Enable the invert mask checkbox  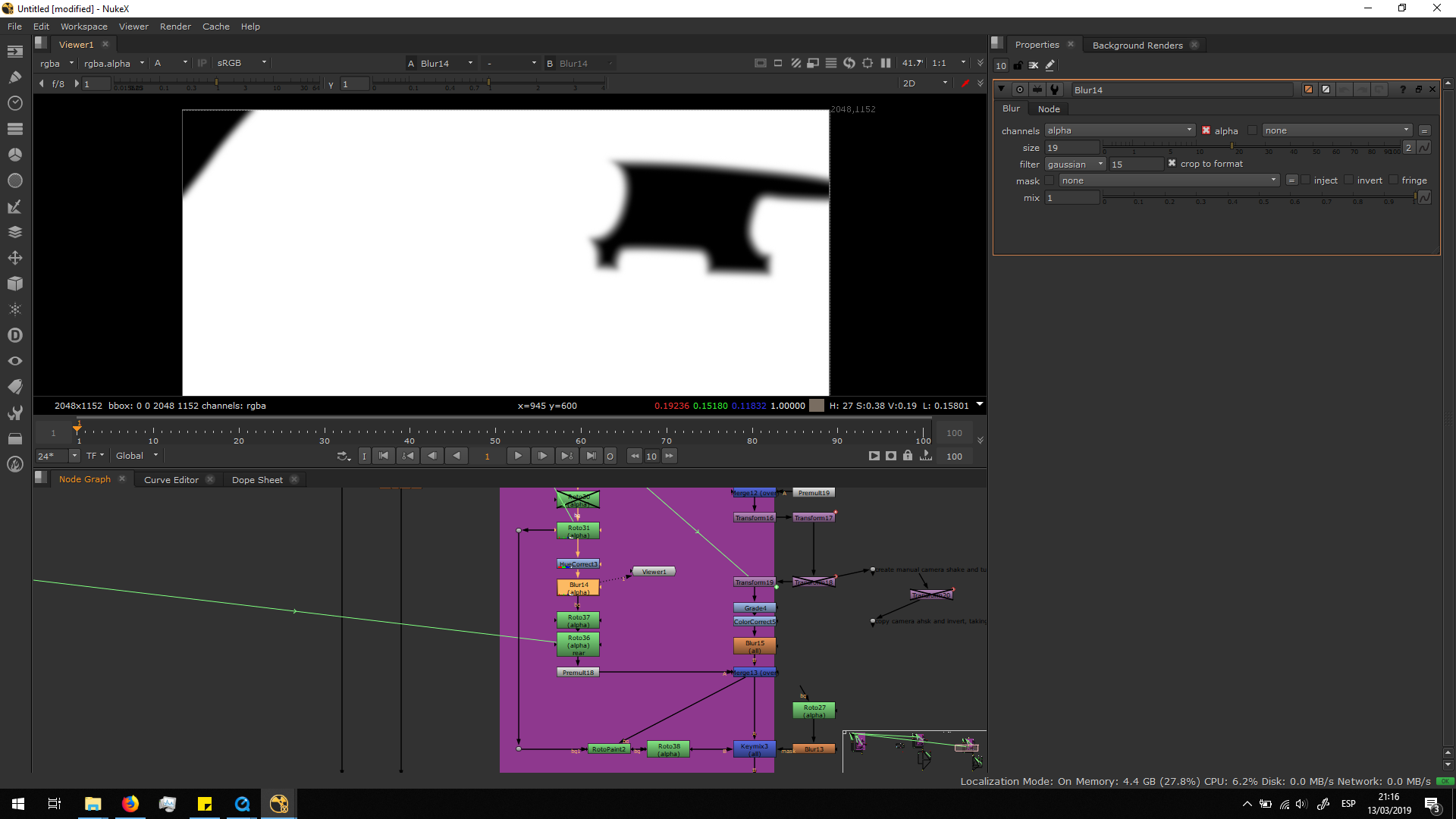point(1348,180)
